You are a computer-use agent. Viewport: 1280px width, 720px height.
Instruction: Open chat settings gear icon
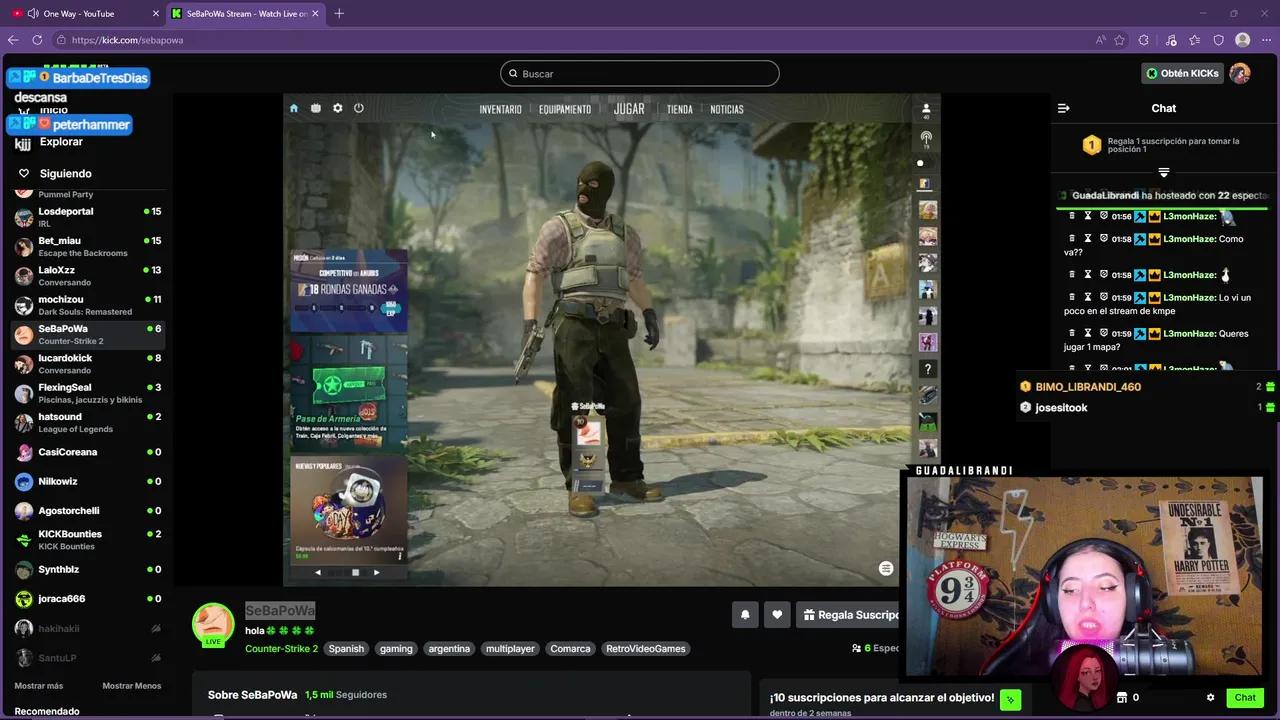click(x=1210, y=697)
